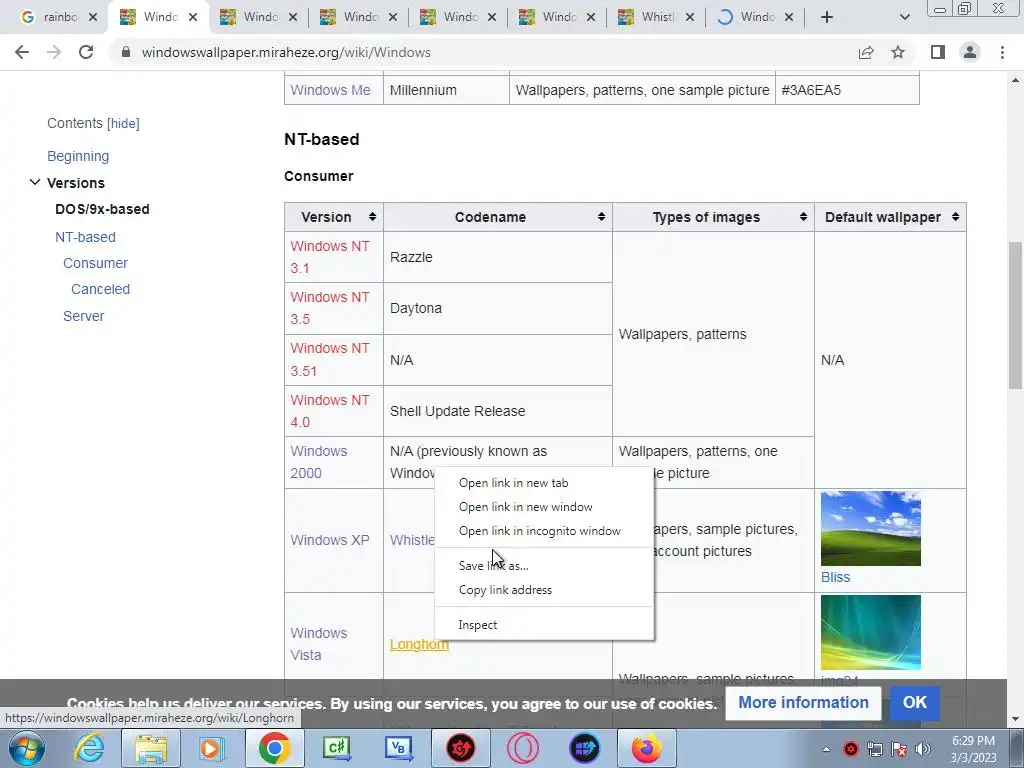Open the Windows XP link
This screenshot has width=1024, height=768.
point(330,540)
